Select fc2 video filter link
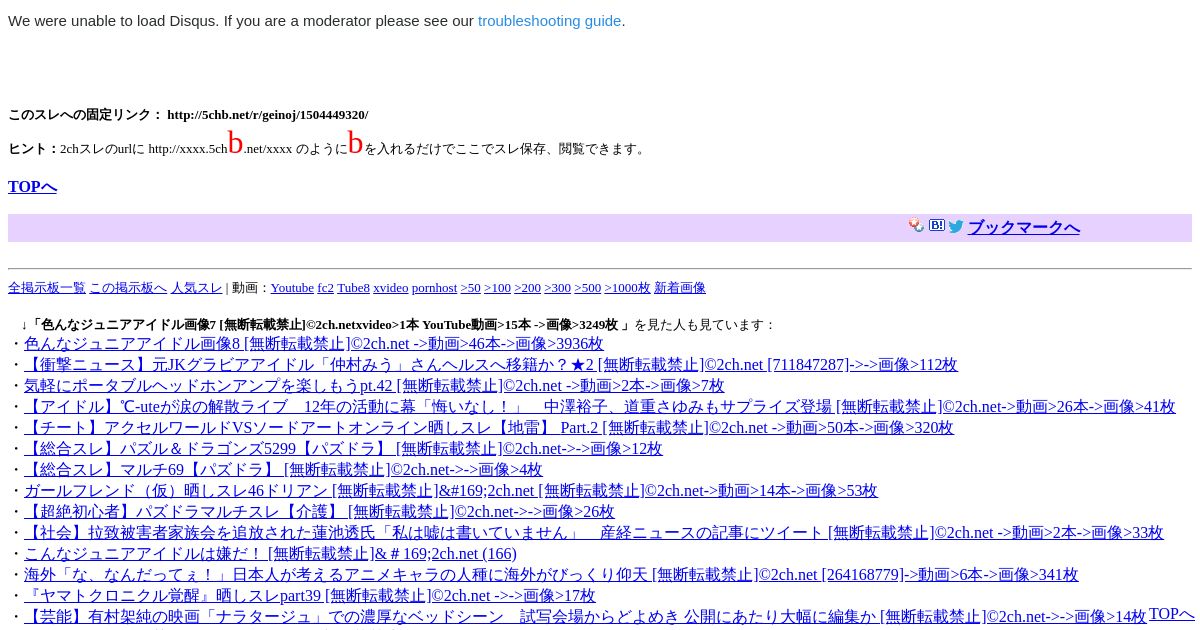Screen dimensions: 1200x630 coord(325,288)
